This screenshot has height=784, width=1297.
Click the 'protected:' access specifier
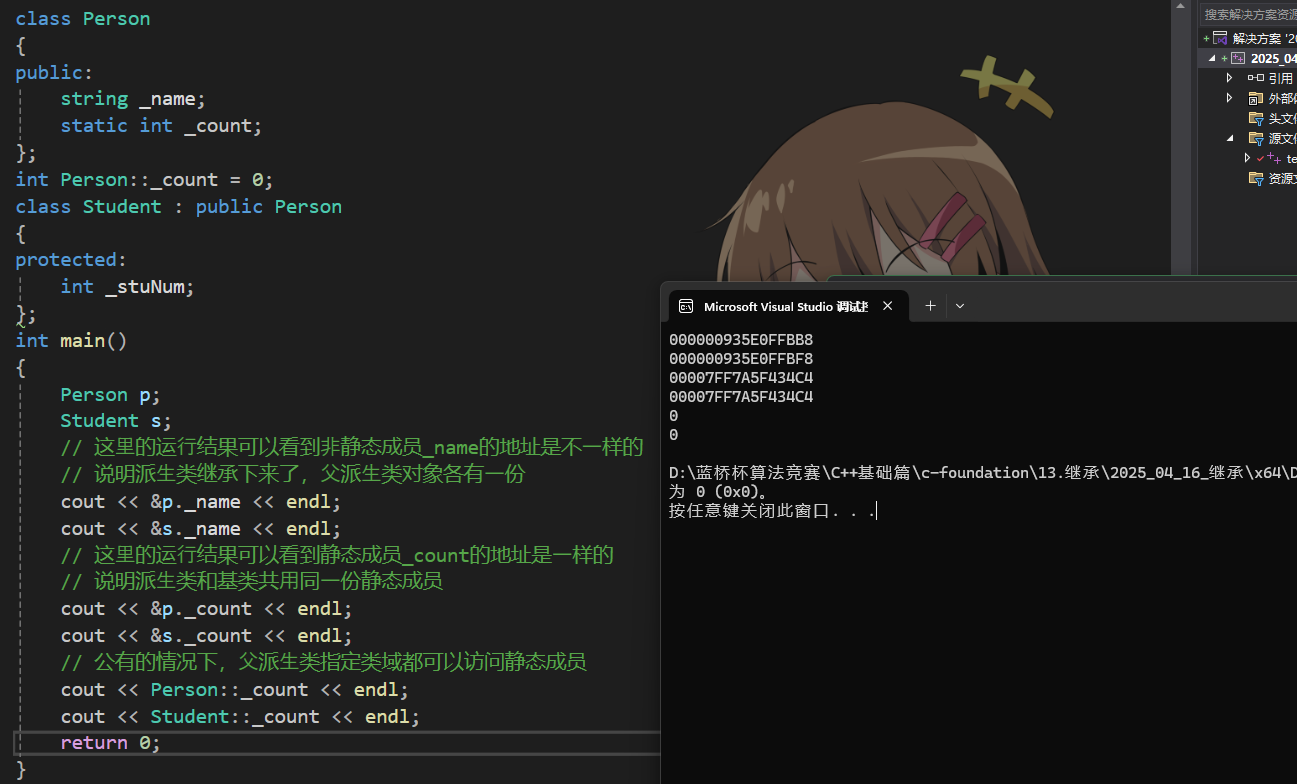point(71,260)
